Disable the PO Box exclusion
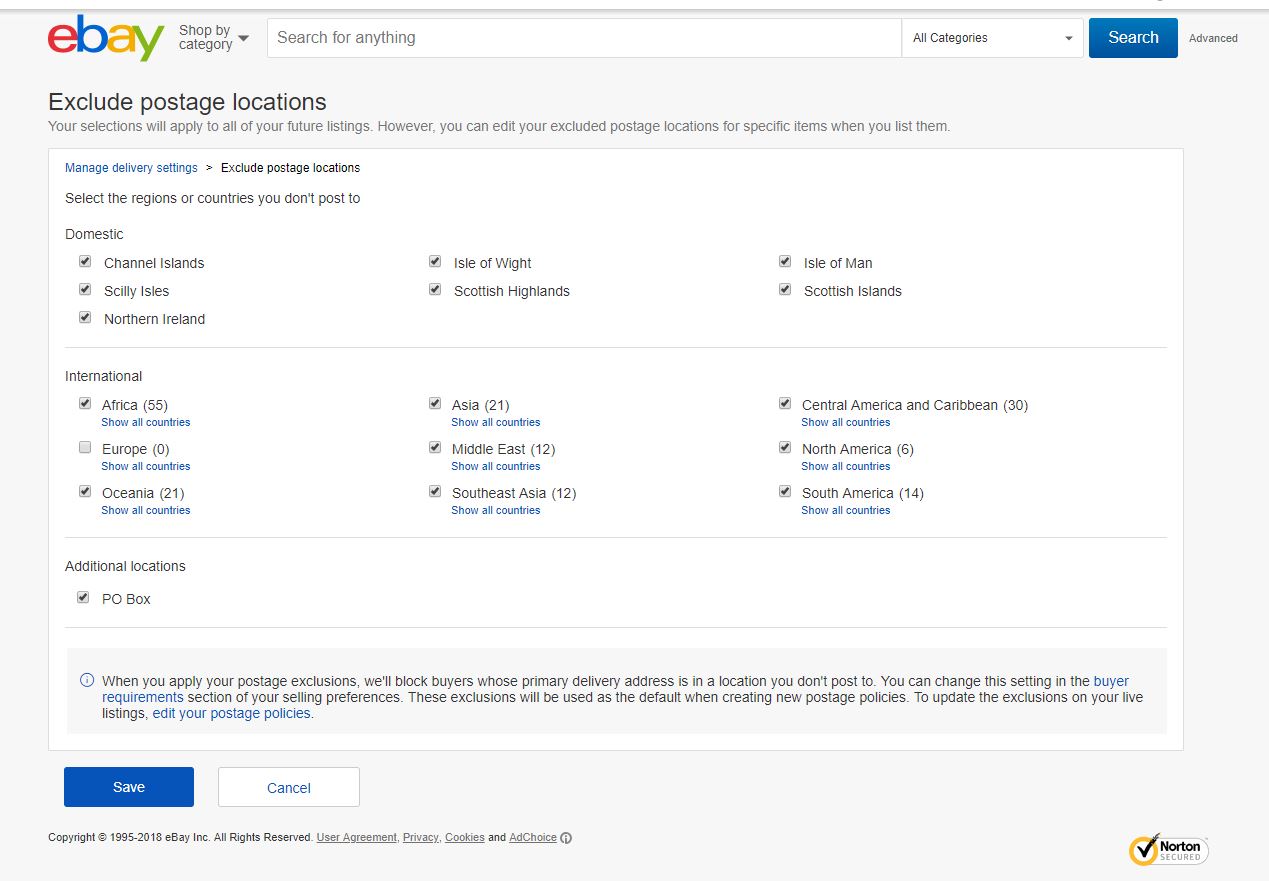1269x881 pixels. tap(83, 597)
